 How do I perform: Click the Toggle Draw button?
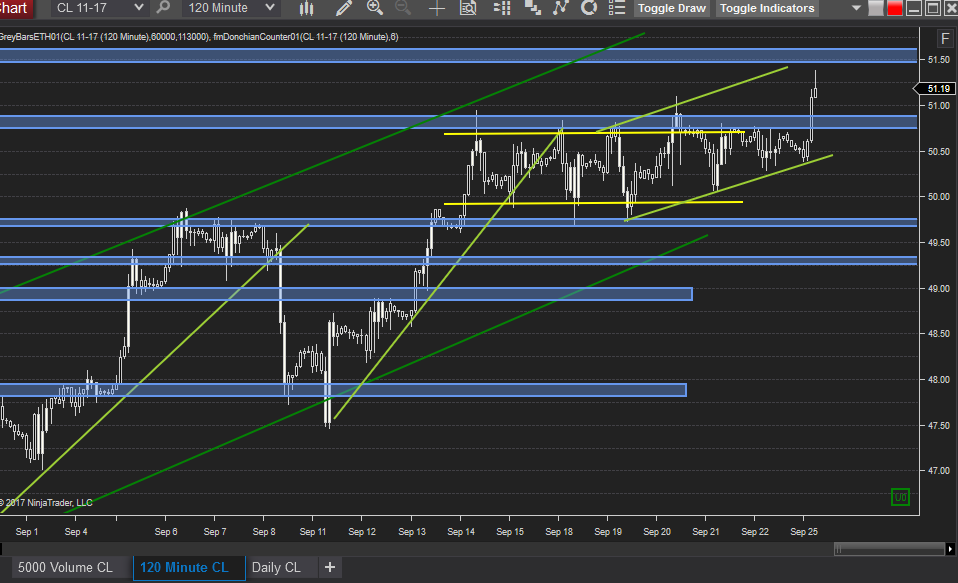(671, 8)
